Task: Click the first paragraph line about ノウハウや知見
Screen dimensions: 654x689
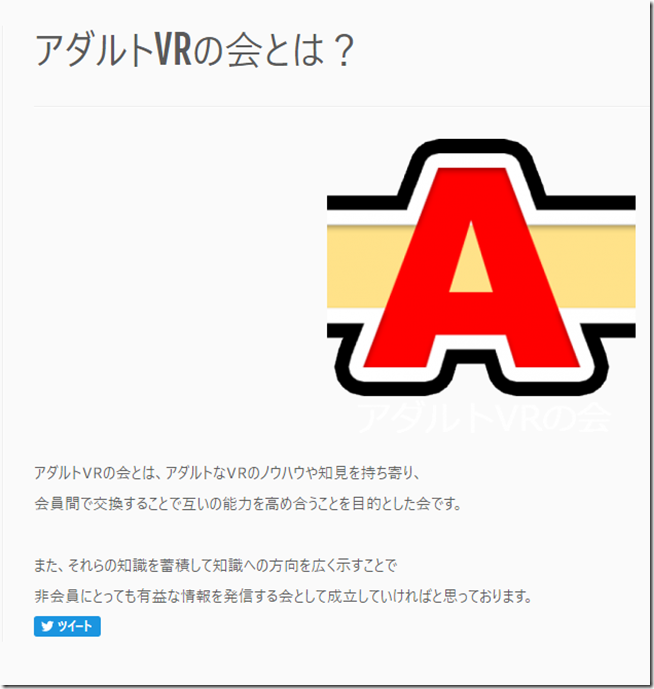Action: tap(227, 473)
